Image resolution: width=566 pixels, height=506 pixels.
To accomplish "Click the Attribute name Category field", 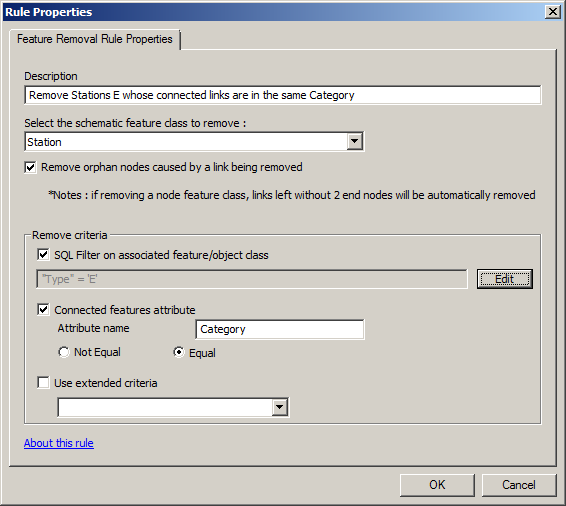I will (280, 329).
